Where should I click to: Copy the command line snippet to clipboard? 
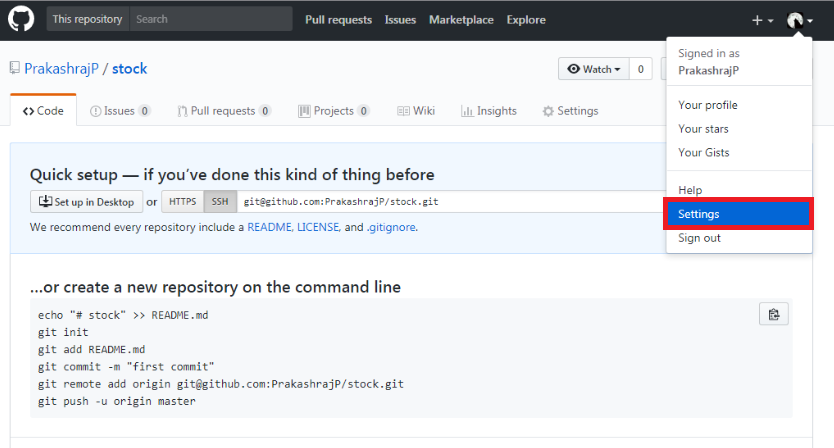coord(773,314)
